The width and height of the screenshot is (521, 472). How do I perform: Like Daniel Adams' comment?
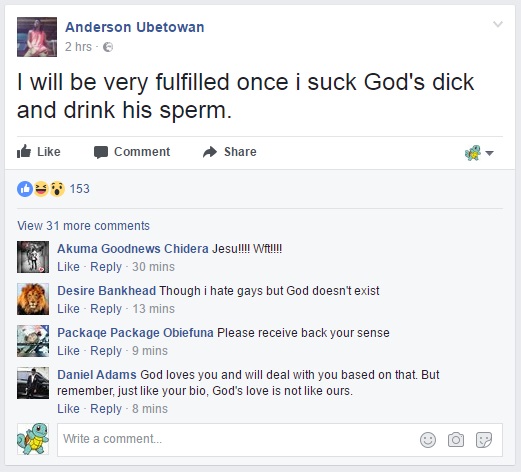68,409
